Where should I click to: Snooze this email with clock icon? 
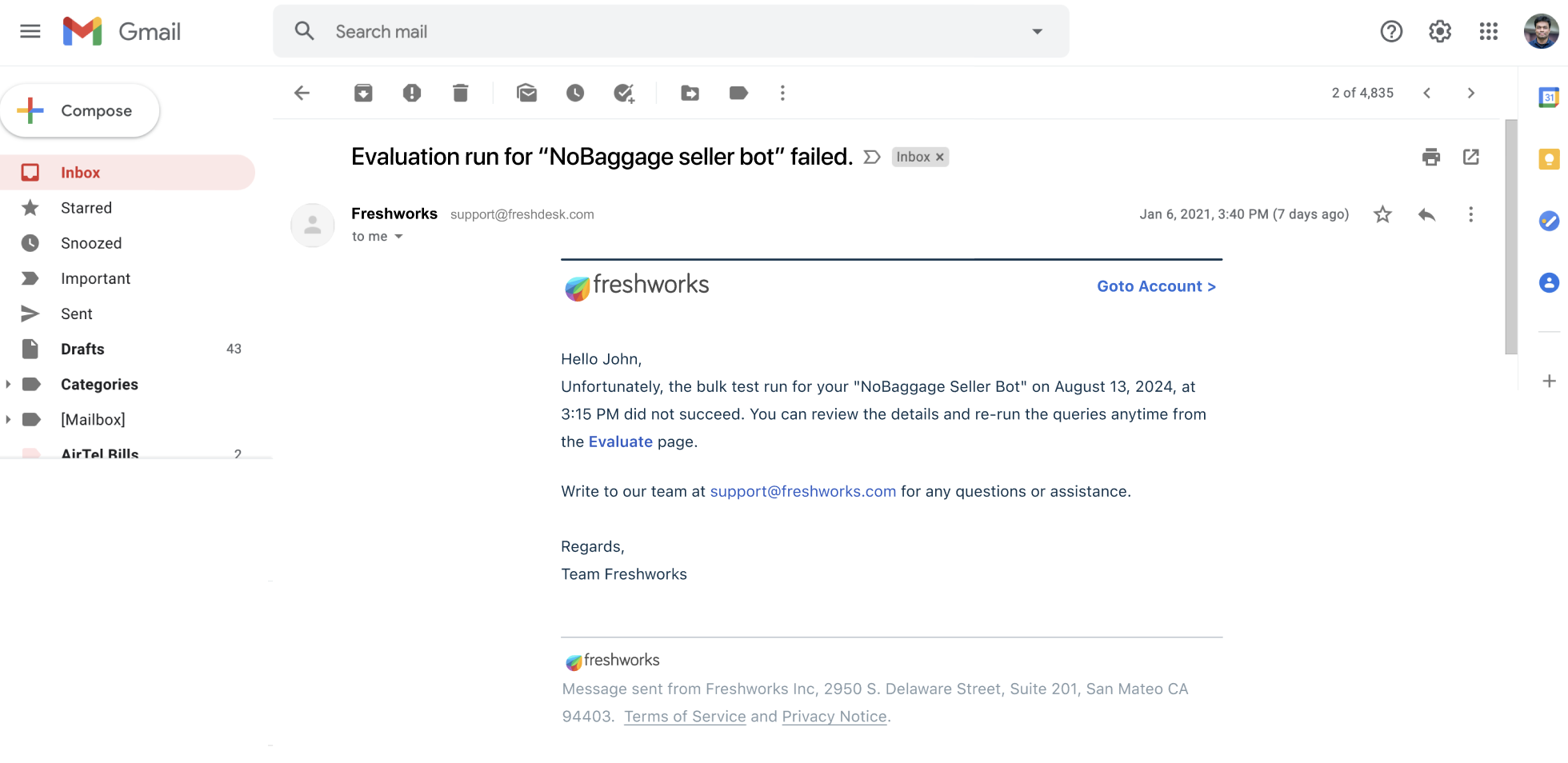575,93
